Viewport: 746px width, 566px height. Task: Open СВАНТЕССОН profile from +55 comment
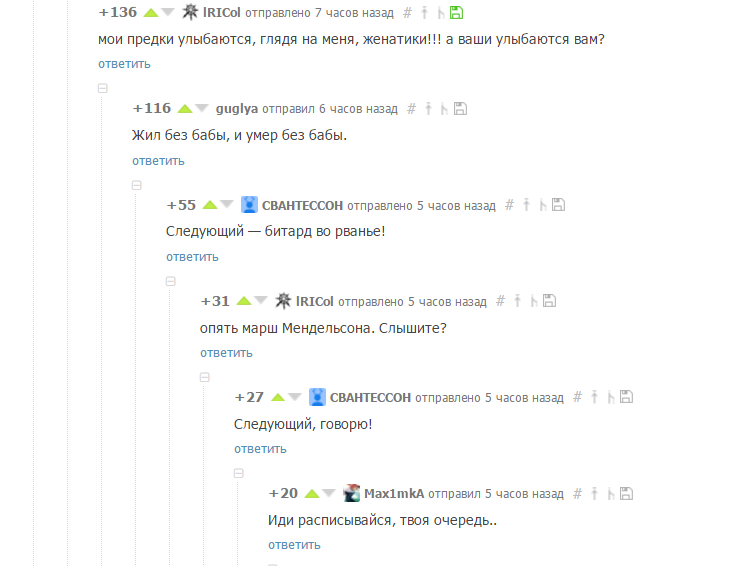pyautogui.click(x=302, y=205)
